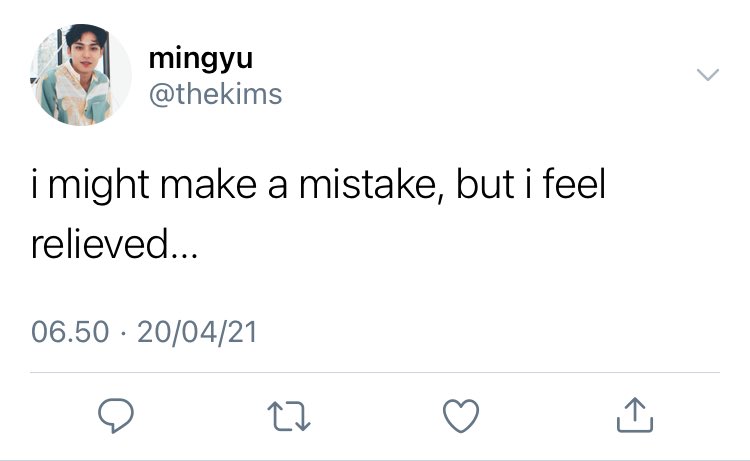The width and height of the screenshot is (750, 461).
Task: Like the tweet with the heart icon
Action: pyautogui.click(x=462, y=414)
